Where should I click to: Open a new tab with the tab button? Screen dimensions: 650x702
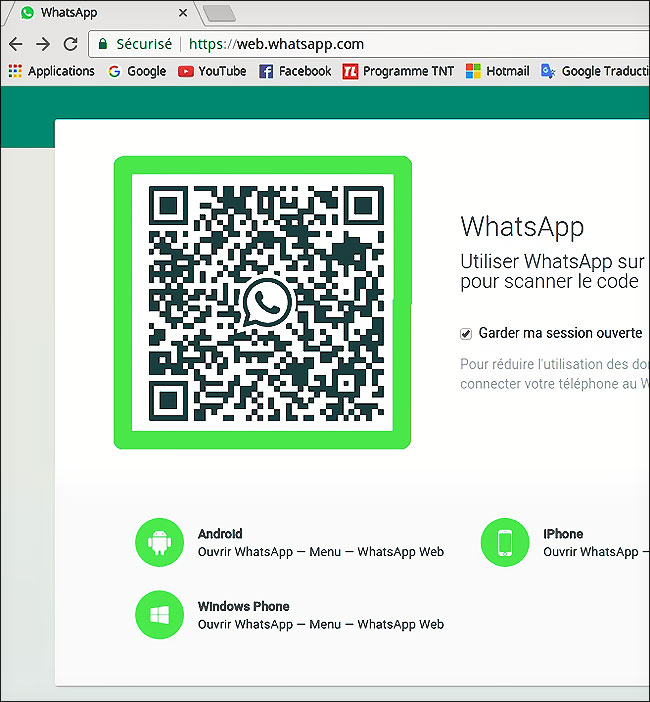[220, 13]
